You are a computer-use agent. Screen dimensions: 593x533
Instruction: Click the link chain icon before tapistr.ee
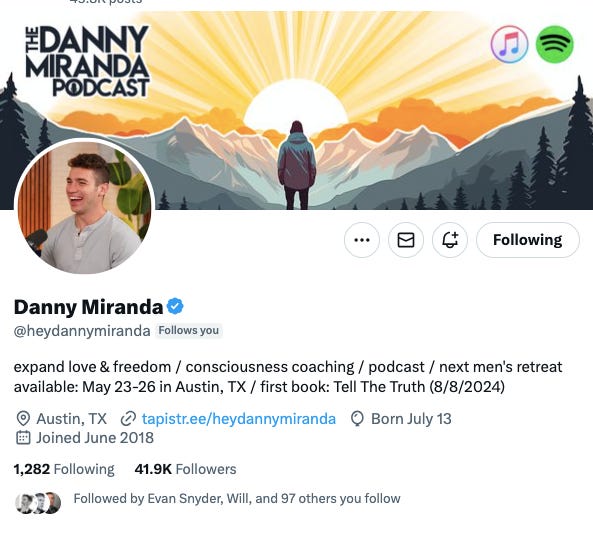point(128,419)
